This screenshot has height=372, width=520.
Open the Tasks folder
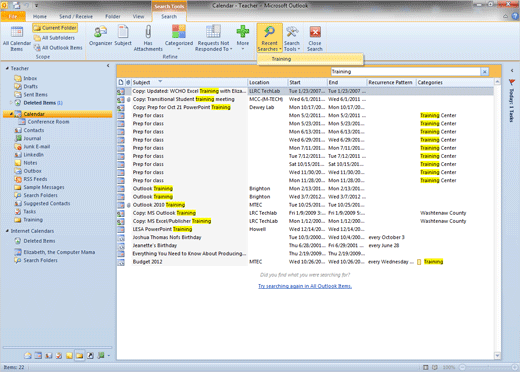click(29, 212)
